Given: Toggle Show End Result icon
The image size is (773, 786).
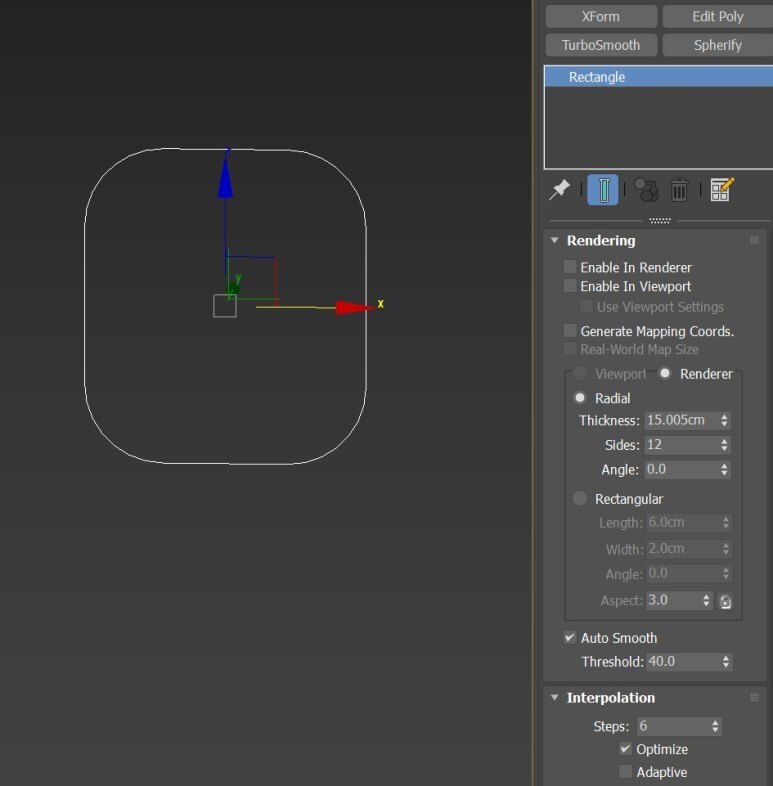Looking at the screenshot, I should (603, 190).
